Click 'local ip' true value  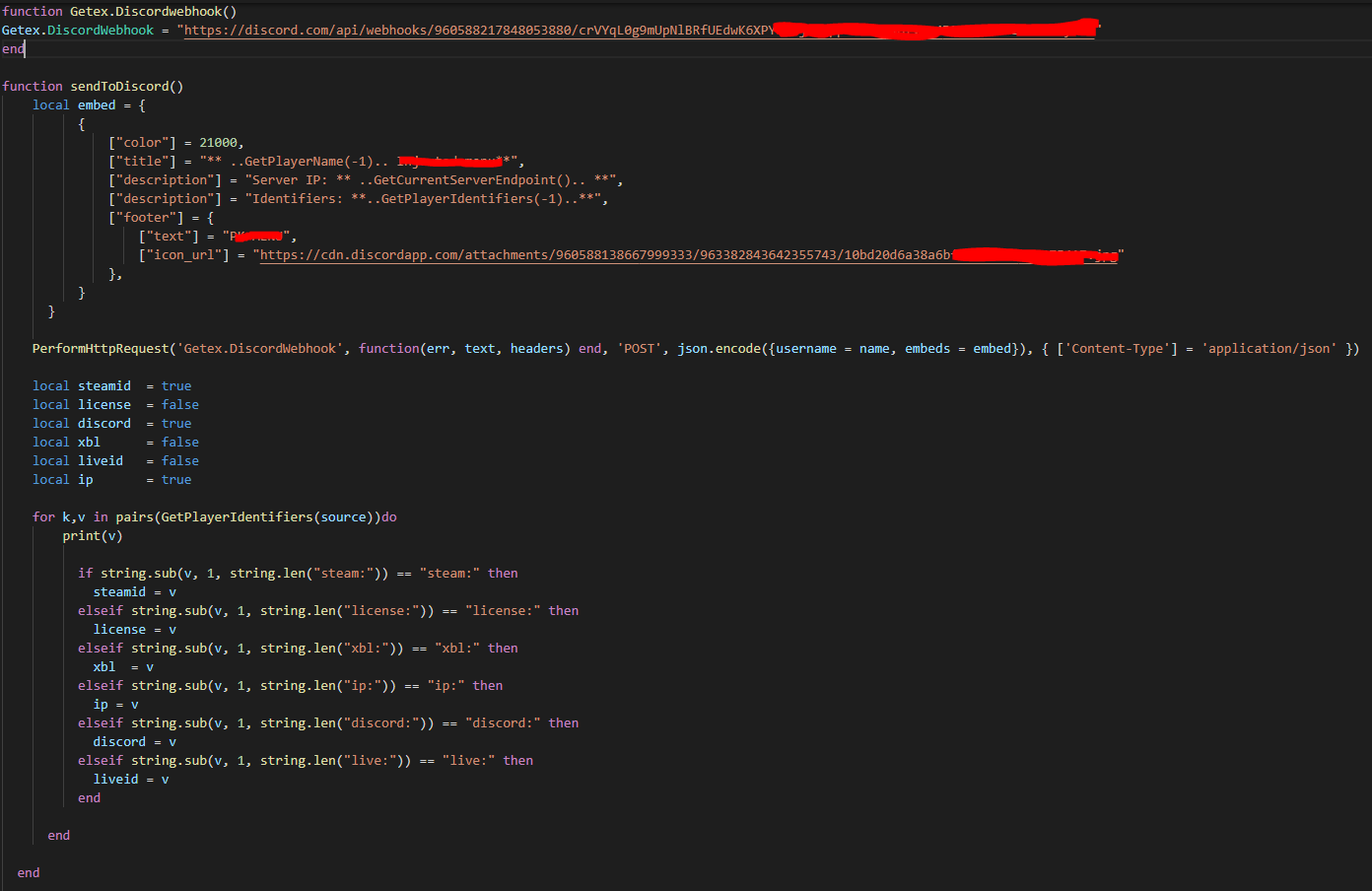[x=176, y=480]
